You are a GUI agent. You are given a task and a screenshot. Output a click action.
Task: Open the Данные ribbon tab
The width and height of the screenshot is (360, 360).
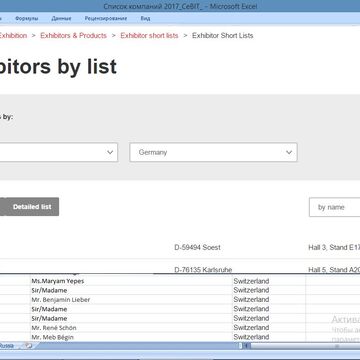coord(61,18)
